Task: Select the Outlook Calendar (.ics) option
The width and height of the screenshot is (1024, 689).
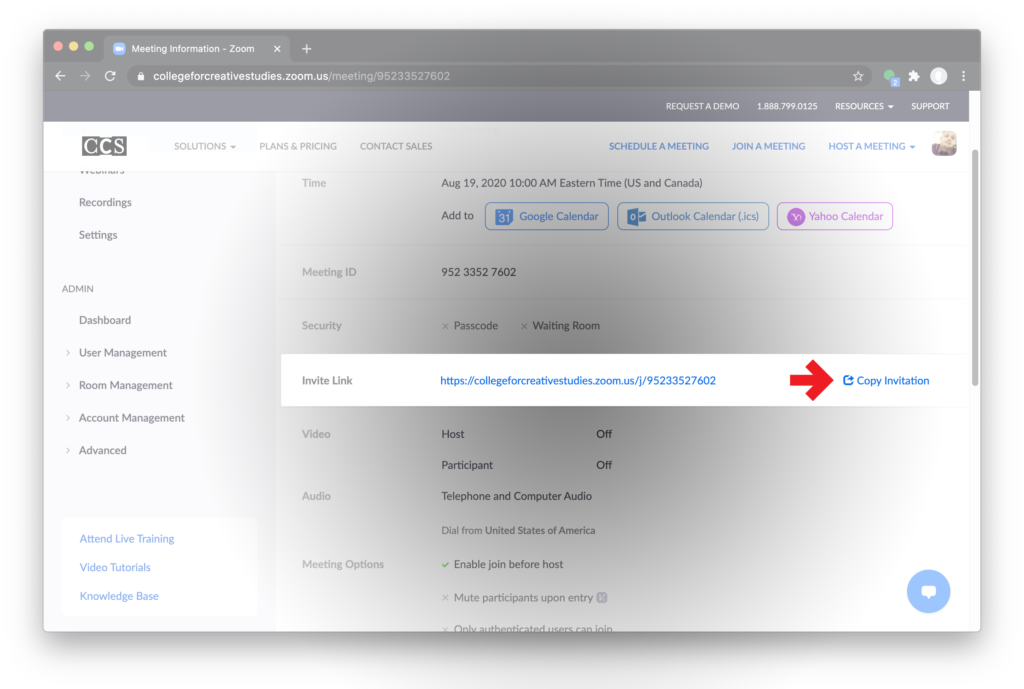Action: click(692, 215)
